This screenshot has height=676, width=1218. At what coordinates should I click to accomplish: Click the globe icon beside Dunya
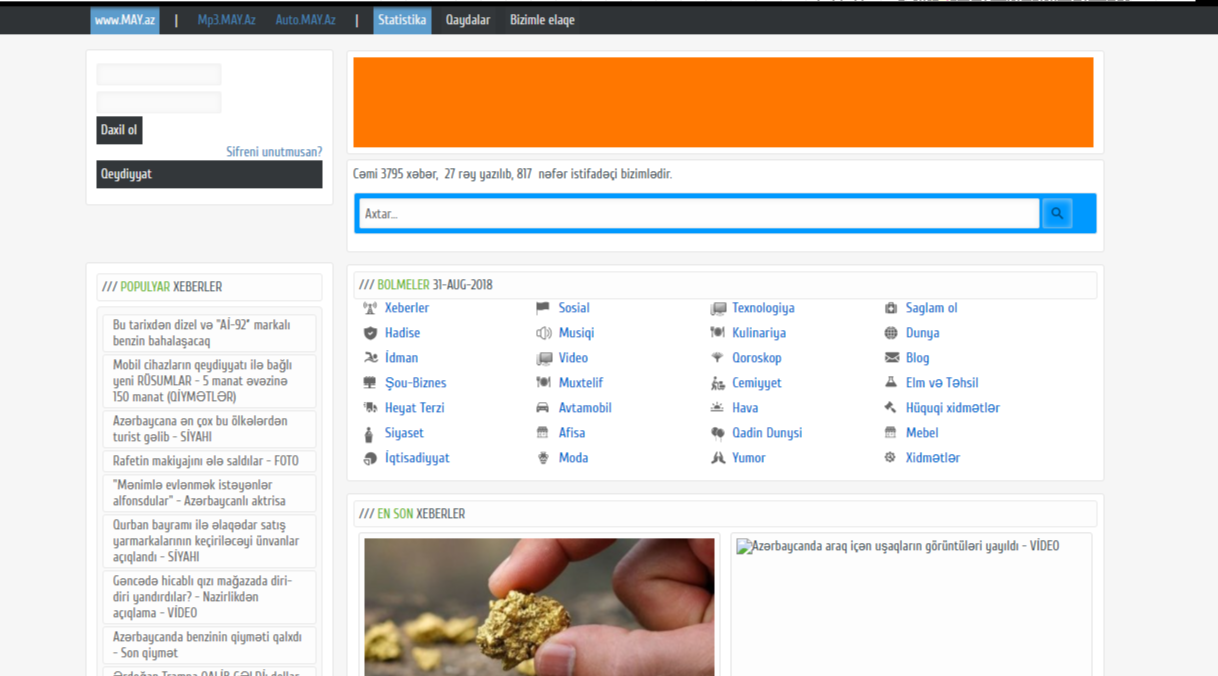pyautogui.click(x=890, y=333)
